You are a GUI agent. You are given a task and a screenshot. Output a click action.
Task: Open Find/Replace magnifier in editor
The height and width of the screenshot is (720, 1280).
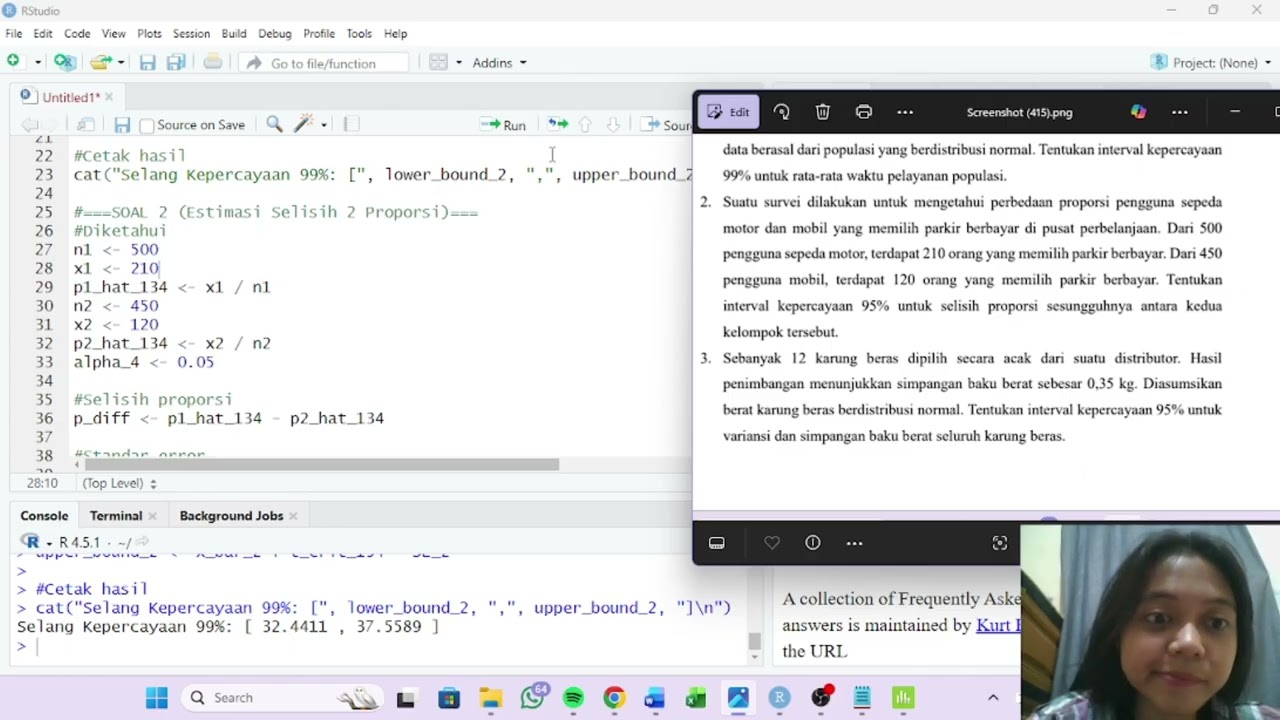tap(274, 124)
